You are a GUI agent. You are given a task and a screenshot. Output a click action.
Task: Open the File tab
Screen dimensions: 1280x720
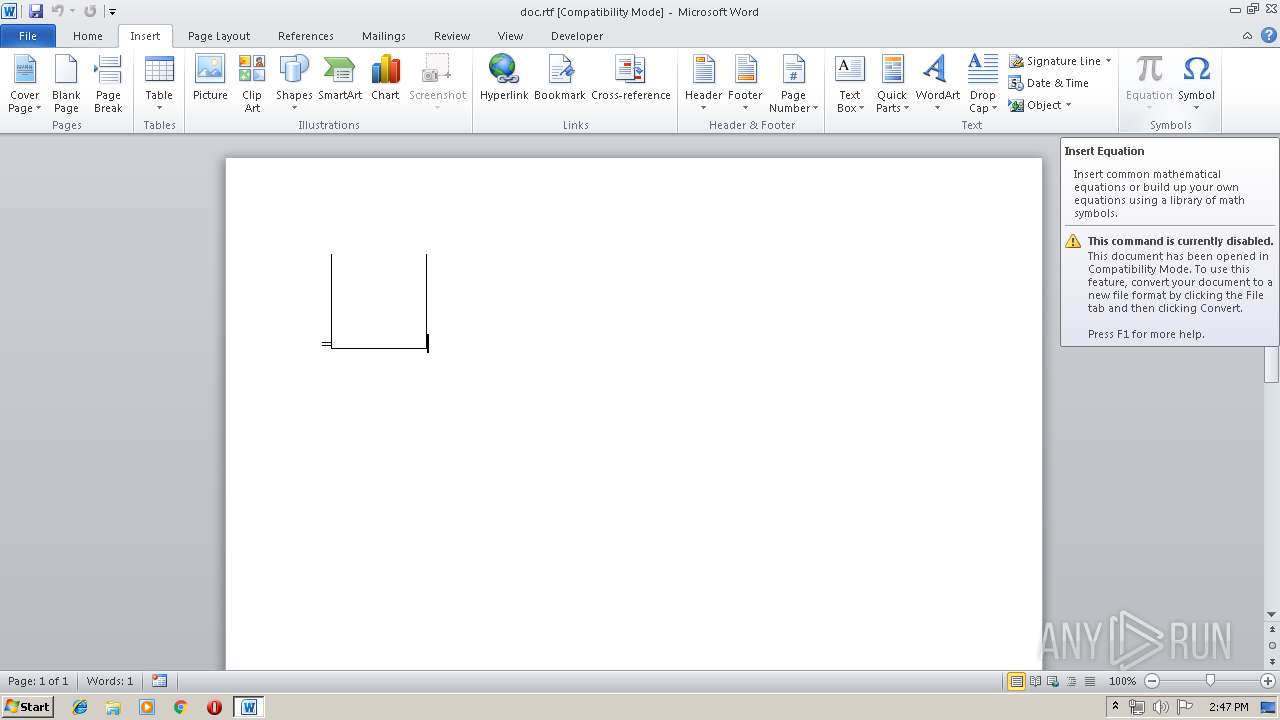(x=28, y=36)
